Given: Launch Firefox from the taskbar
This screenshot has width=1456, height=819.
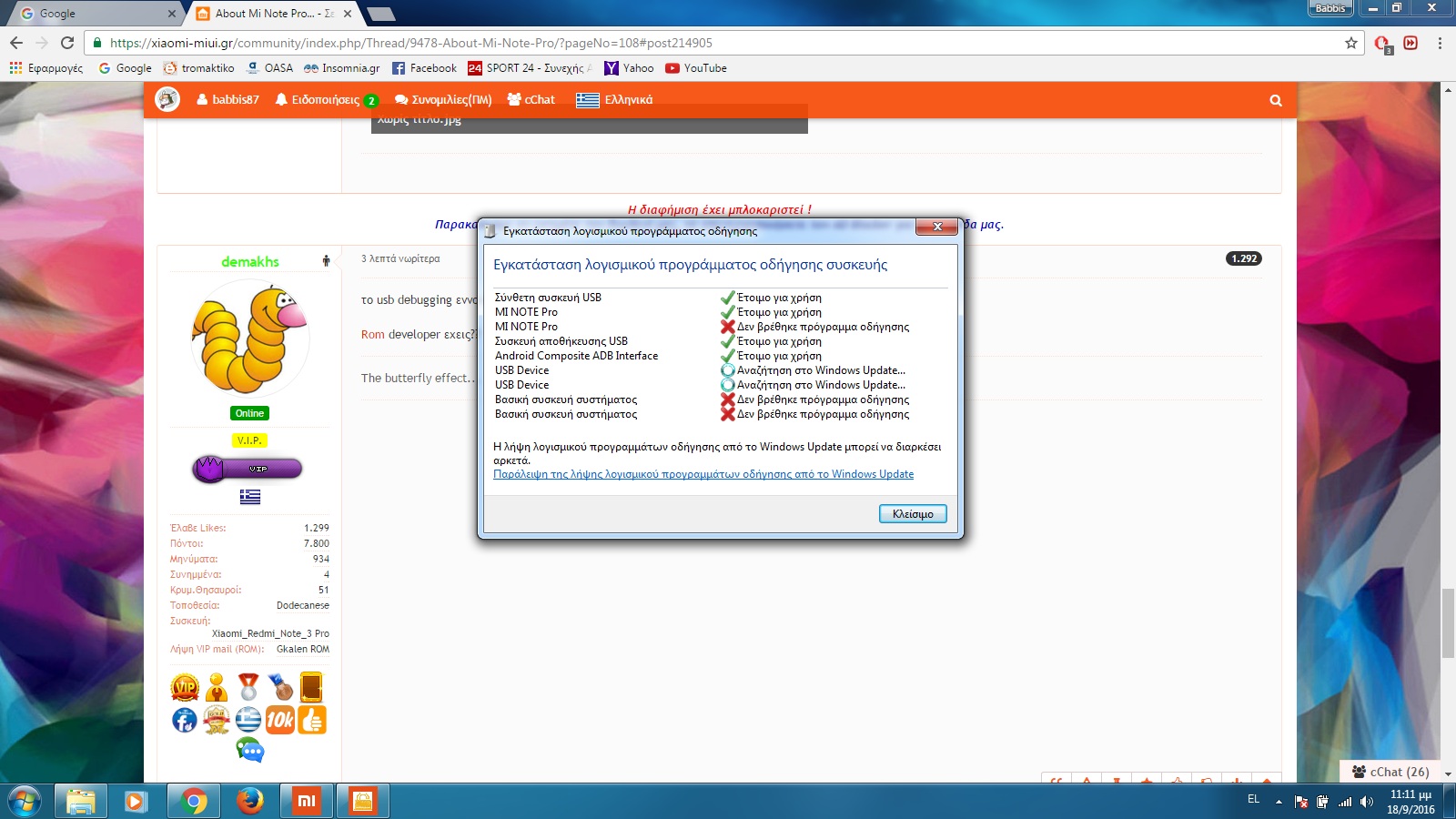Looking at the screenshot, I should [x=249, y=801].
